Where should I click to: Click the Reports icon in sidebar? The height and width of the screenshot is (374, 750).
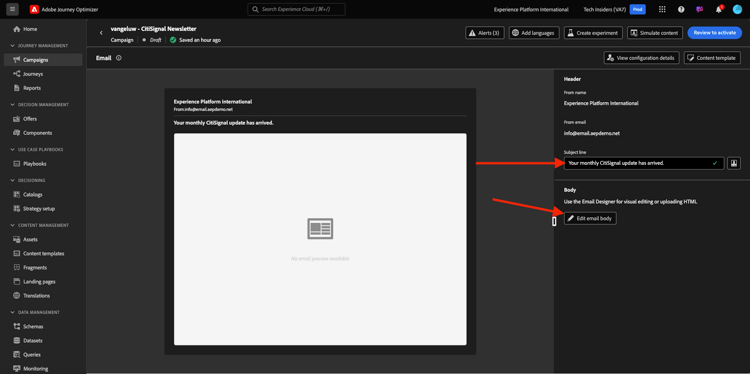pos(17,88)
